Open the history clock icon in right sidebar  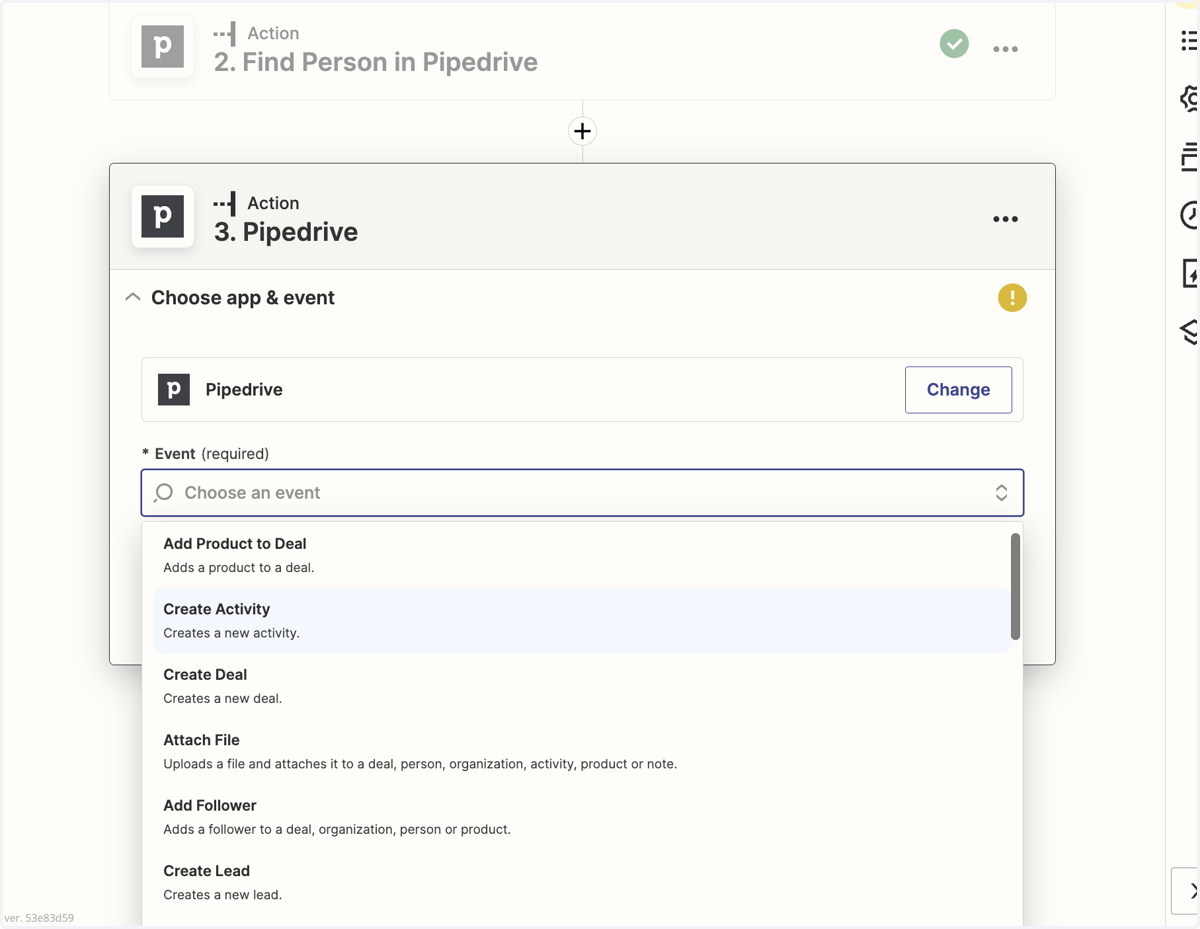click(1189, 215)
